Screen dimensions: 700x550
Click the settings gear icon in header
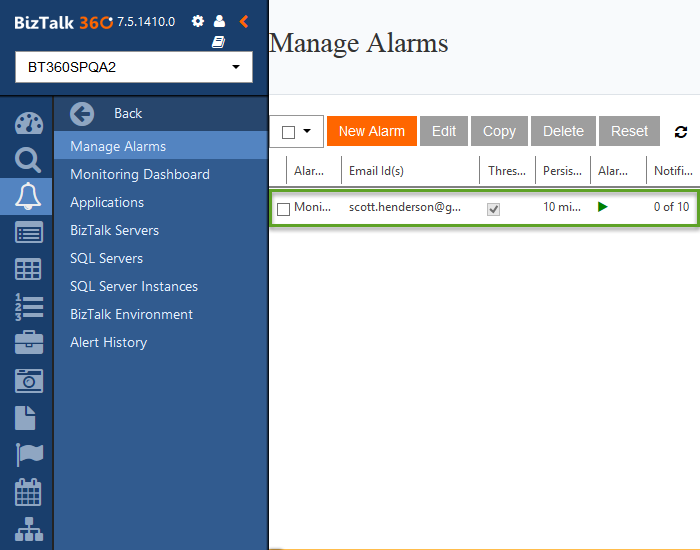[198, 21]
